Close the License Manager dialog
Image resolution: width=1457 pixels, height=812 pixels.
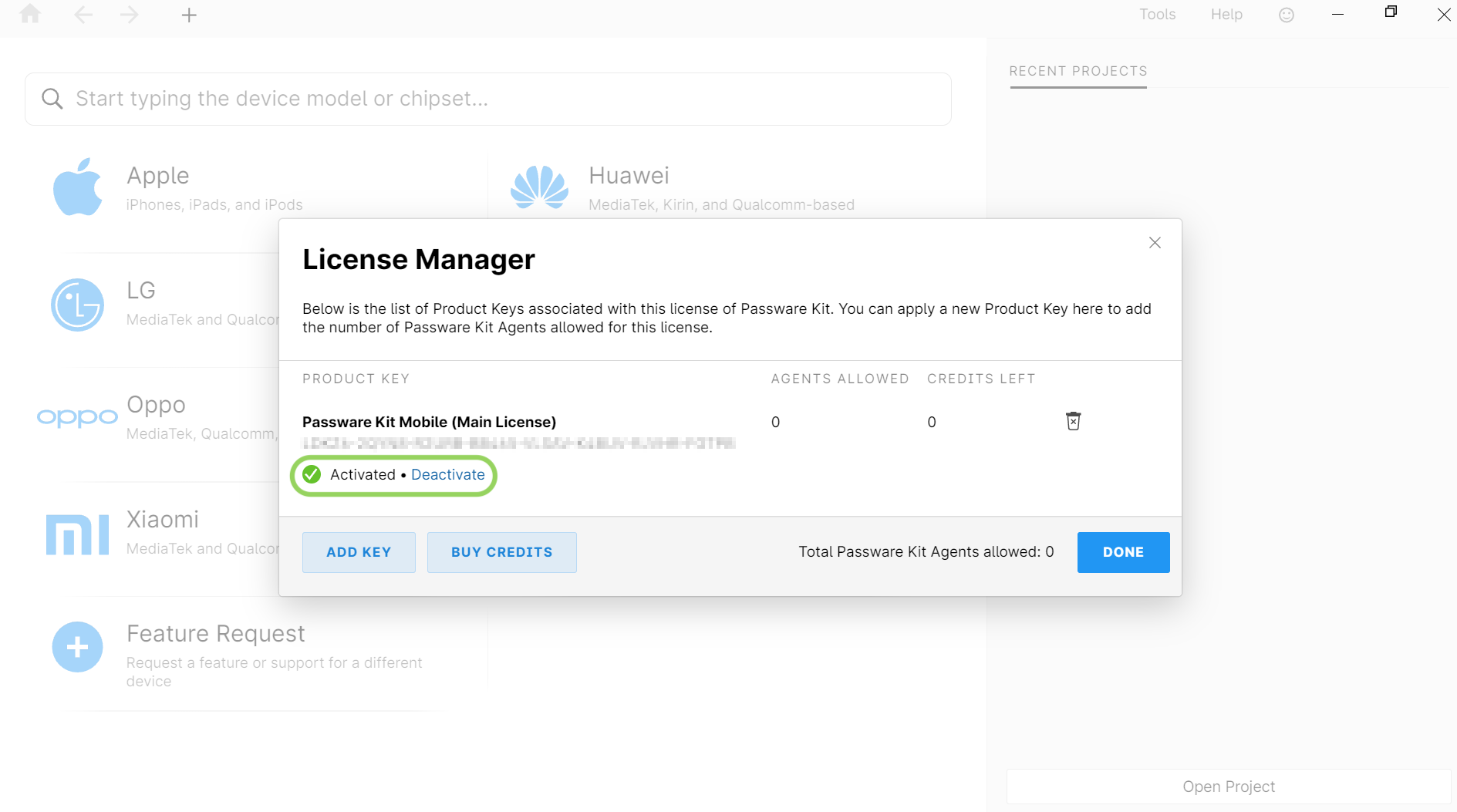(1155, 243)
